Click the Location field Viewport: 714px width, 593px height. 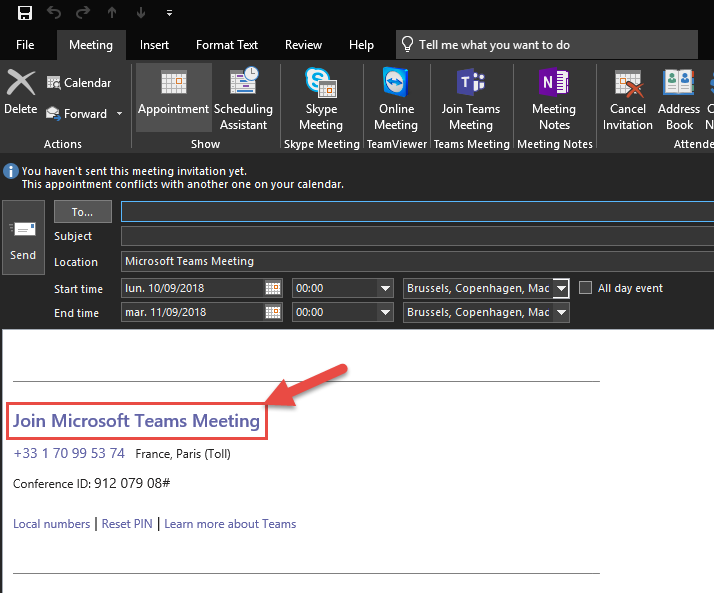point(417,261)
